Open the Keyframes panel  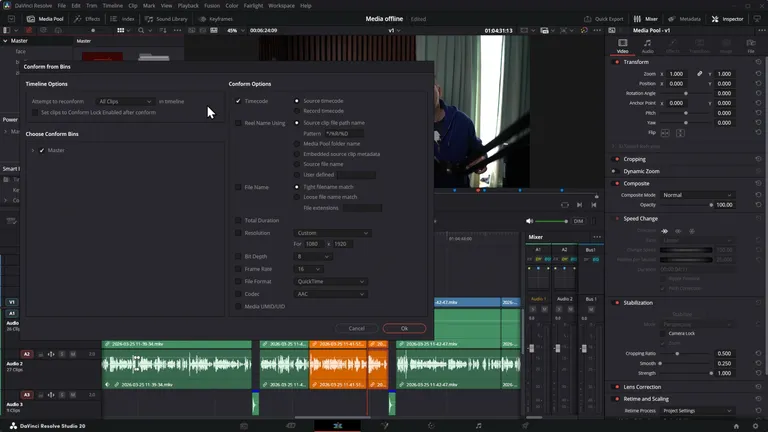click(x=216, y=19)
